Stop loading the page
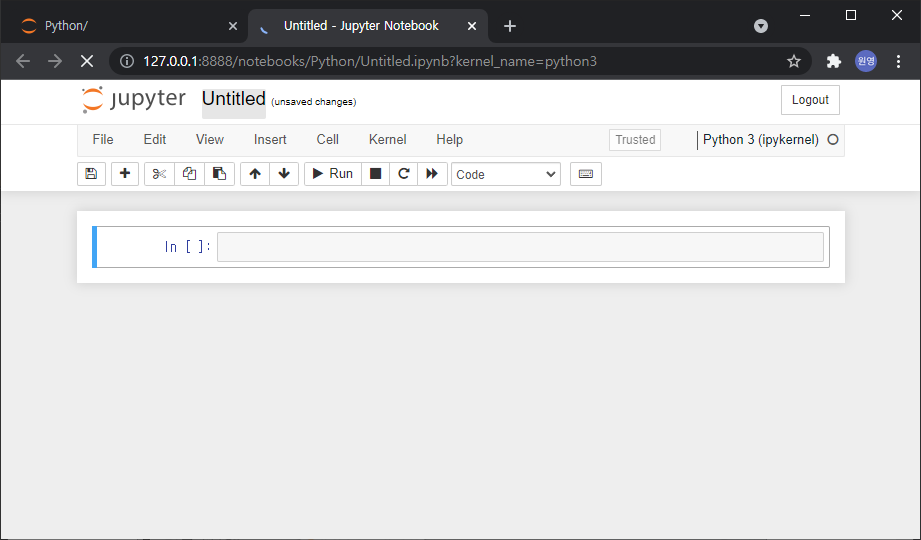 point(87,61)
